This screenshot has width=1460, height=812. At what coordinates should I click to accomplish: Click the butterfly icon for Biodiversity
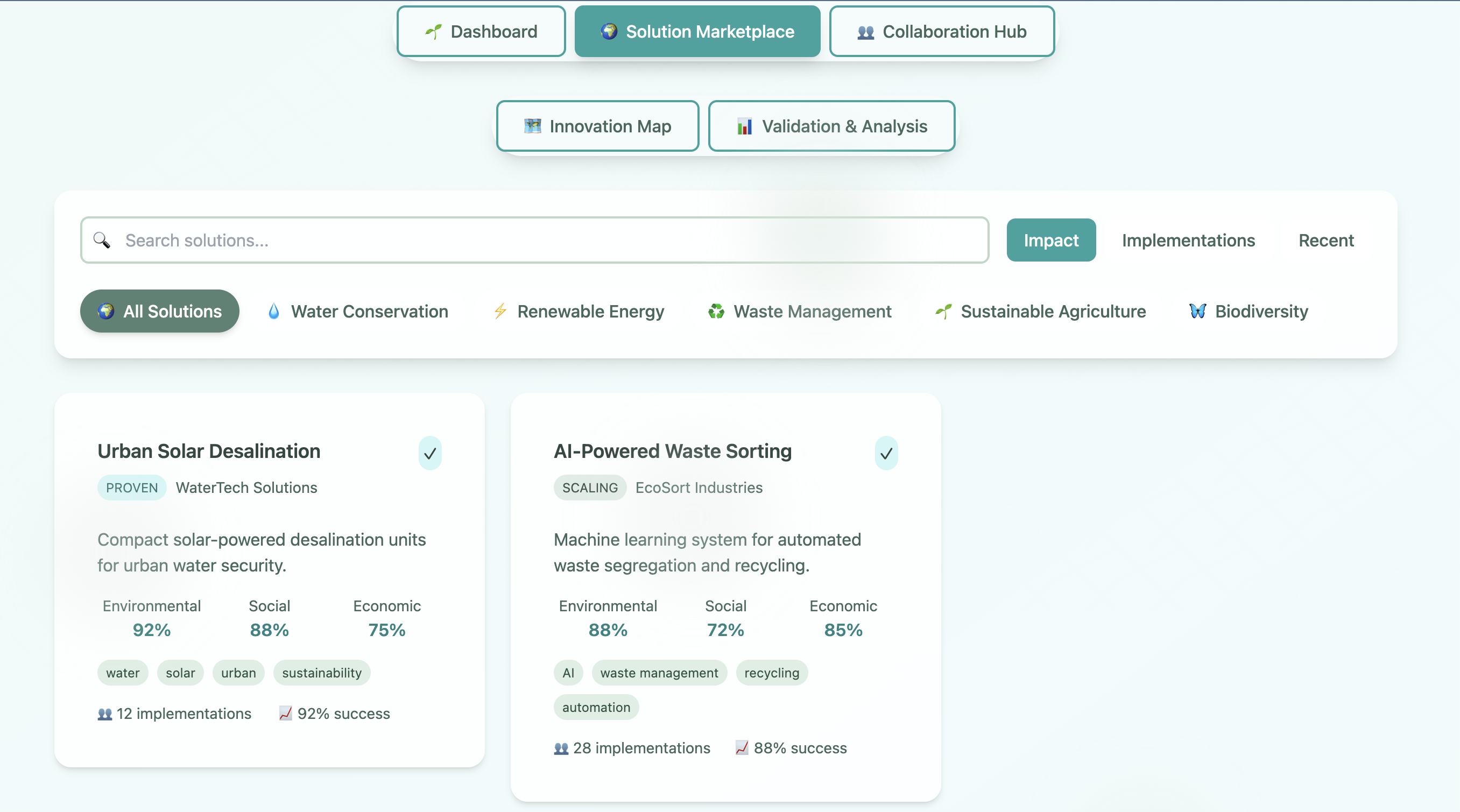click(x=1197, y=311)
